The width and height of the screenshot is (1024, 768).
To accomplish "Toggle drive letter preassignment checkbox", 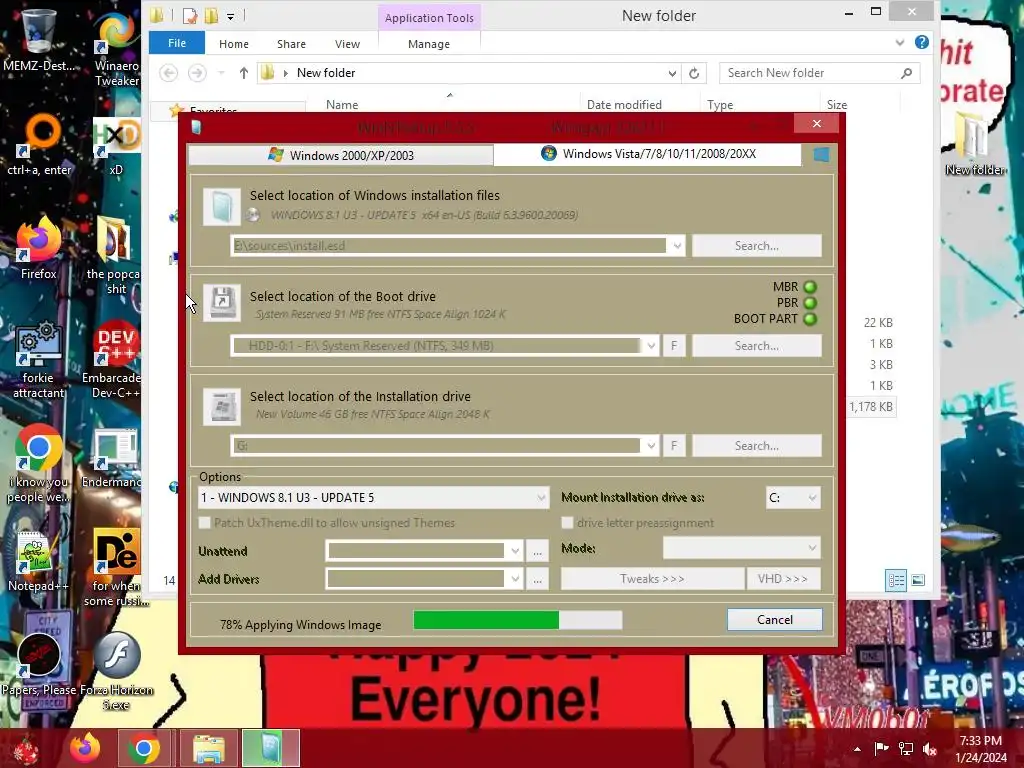I will pos(567,522).
